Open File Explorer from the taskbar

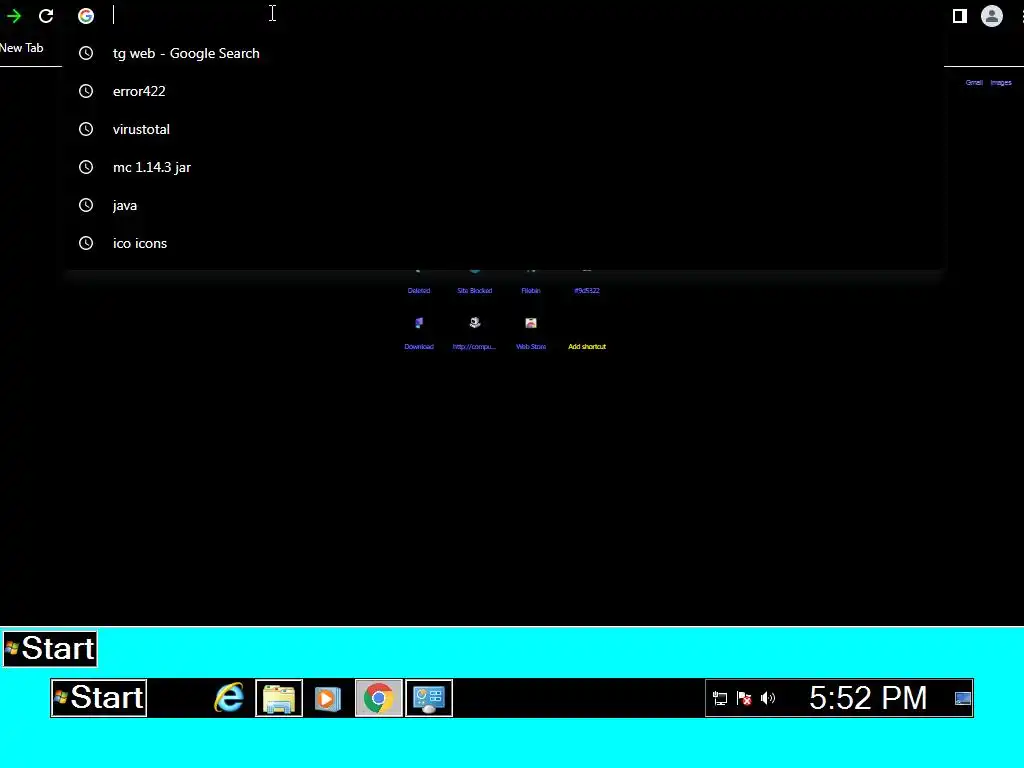pos(279,698)
